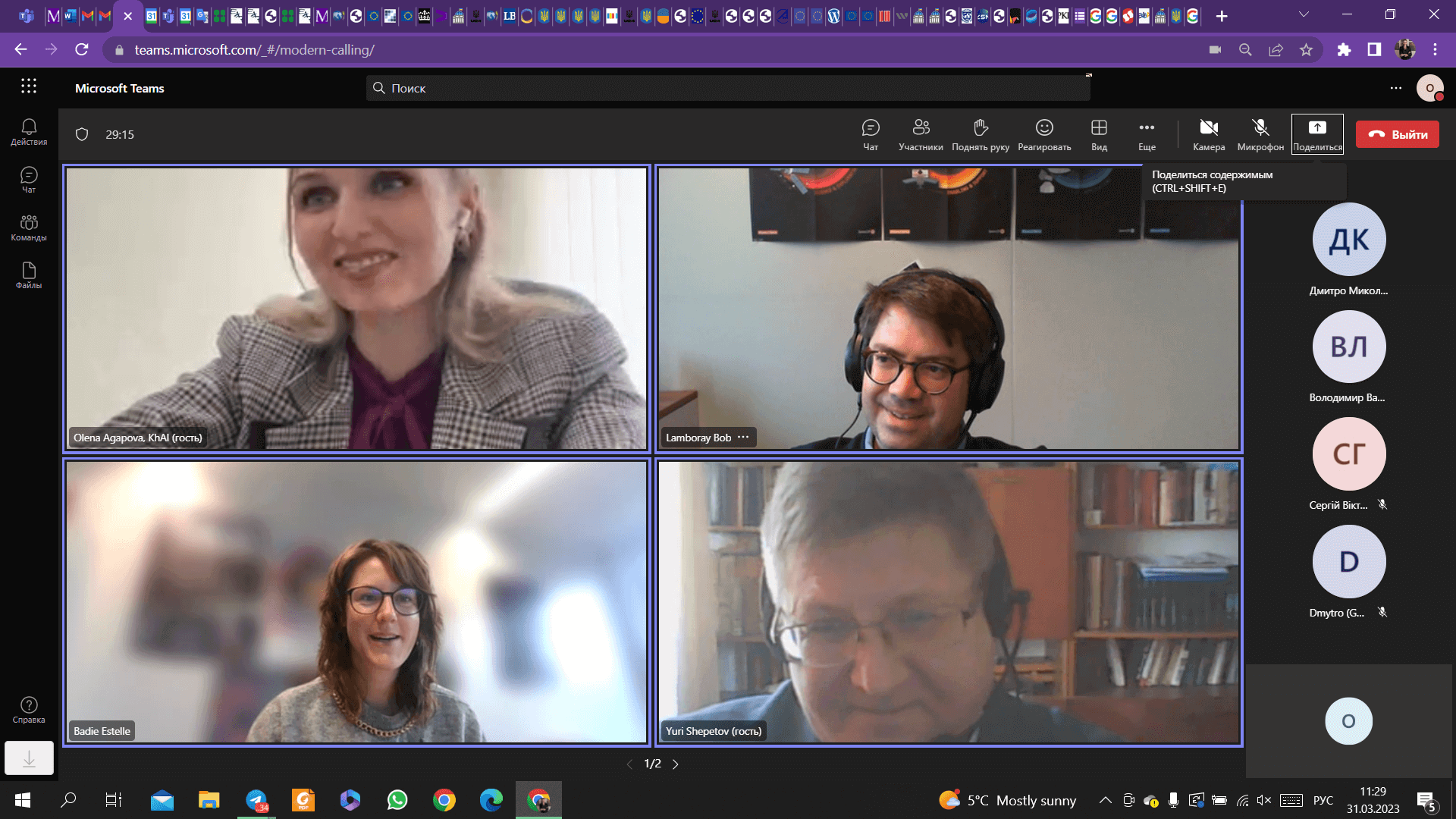Open Команды teams in left sidebar
The height and width of the screenshot is (819, 1456).
29,227
